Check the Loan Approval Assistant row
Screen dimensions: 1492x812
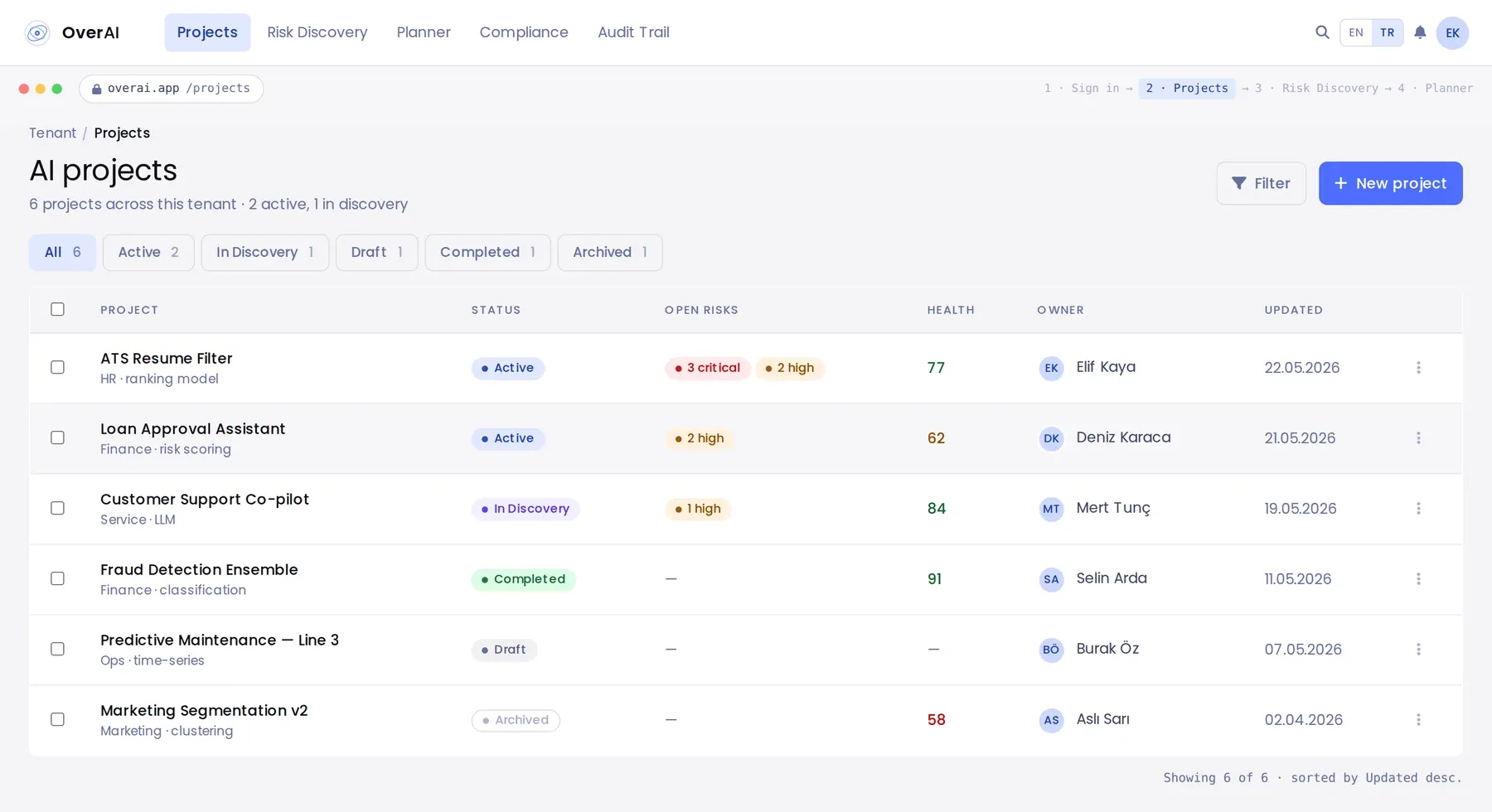pos(57,437)
